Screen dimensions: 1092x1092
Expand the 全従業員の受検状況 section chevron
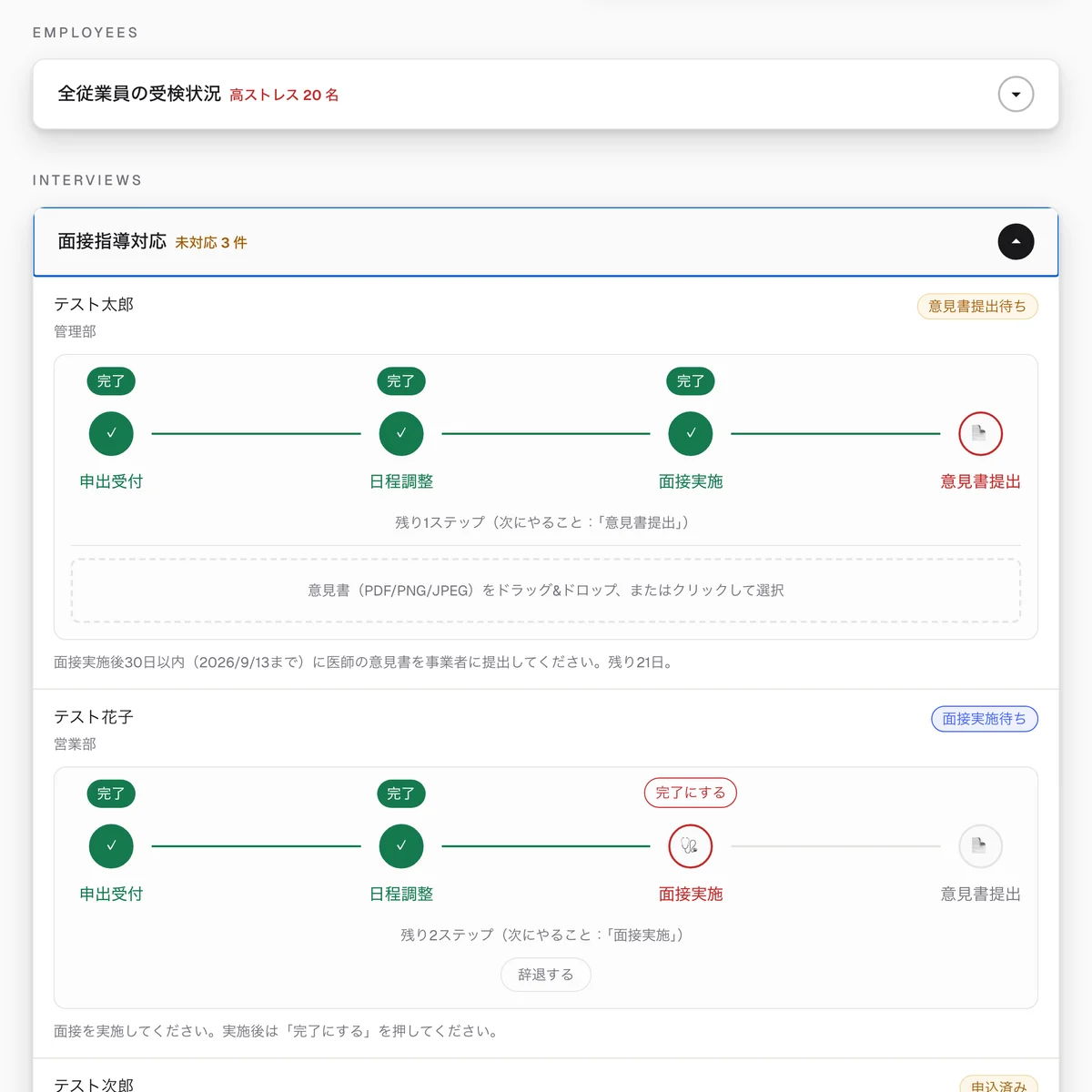coord(1016,94)
